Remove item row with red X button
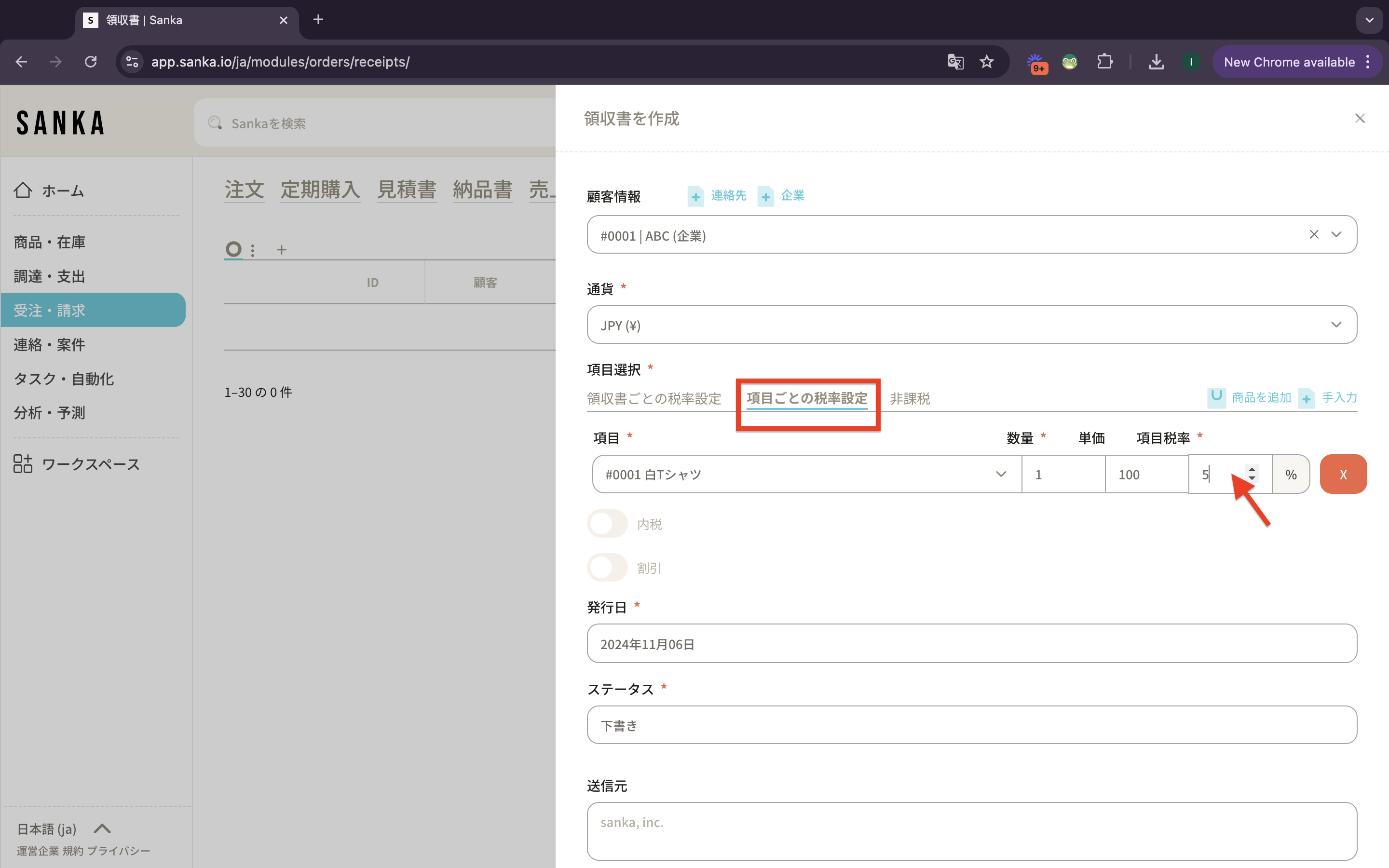The width and height of the screenshot is (1389, 868). pos(1343,474)
